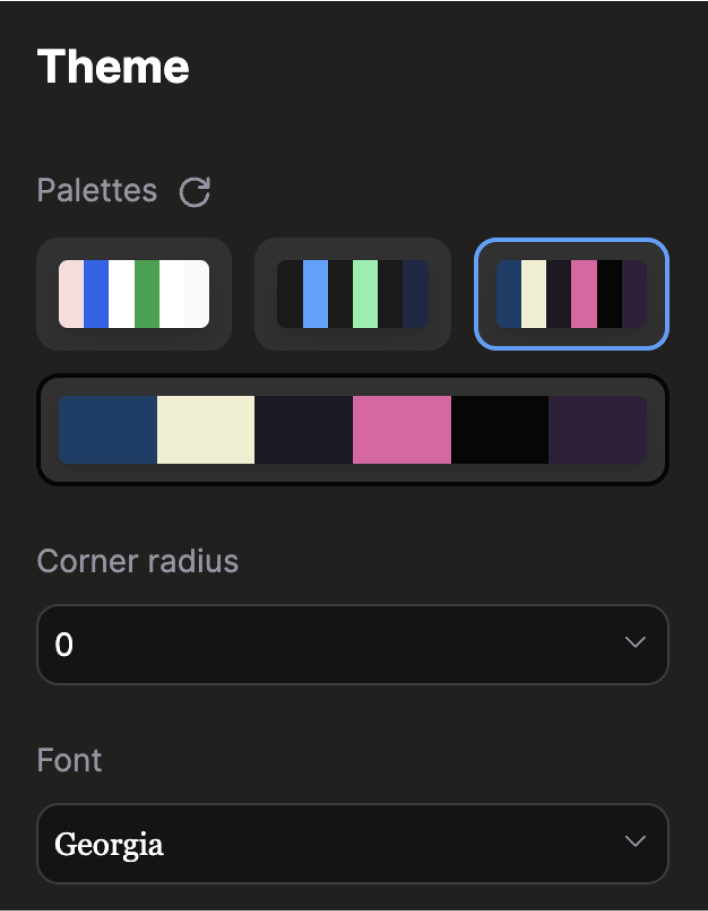708x911 pixels.
Task: Select the first palette with pink and green
Action: pos(133,293)
